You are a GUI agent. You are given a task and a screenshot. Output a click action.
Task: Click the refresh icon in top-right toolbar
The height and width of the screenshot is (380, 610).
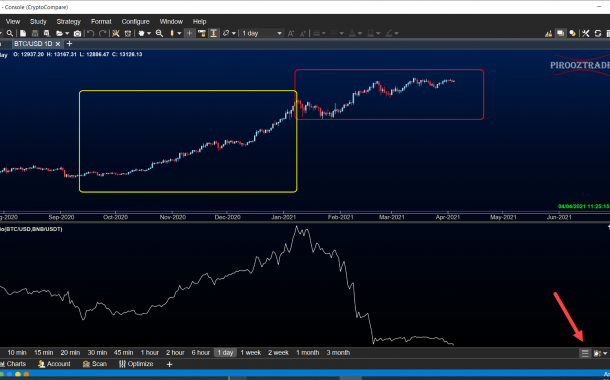598,33
